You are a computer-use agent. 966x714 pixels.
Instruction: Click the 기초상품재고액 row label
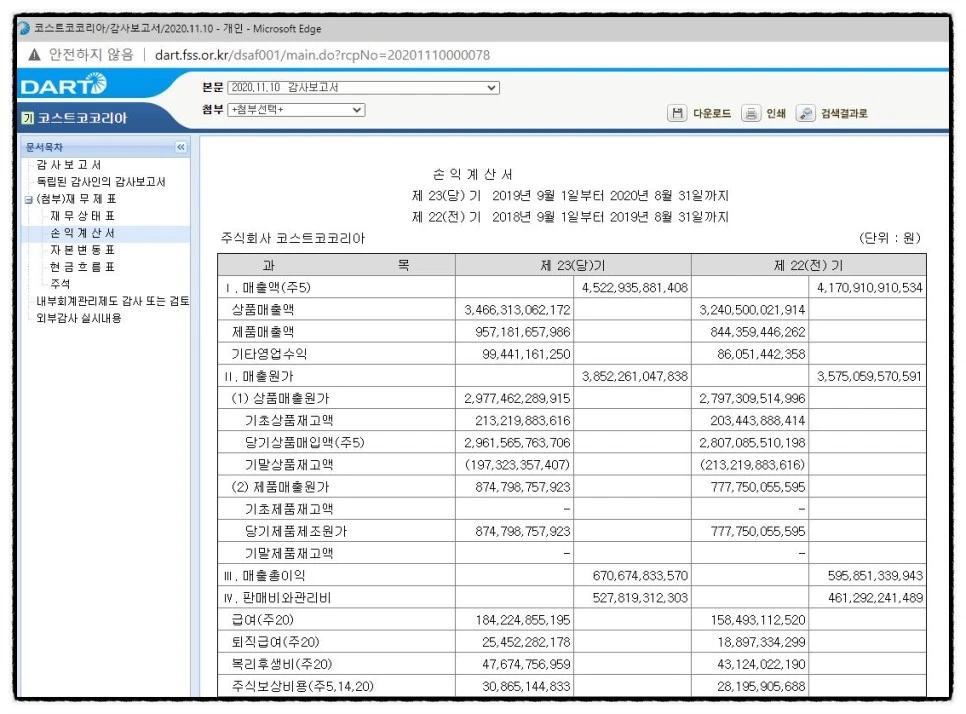[x=289, y=421]
